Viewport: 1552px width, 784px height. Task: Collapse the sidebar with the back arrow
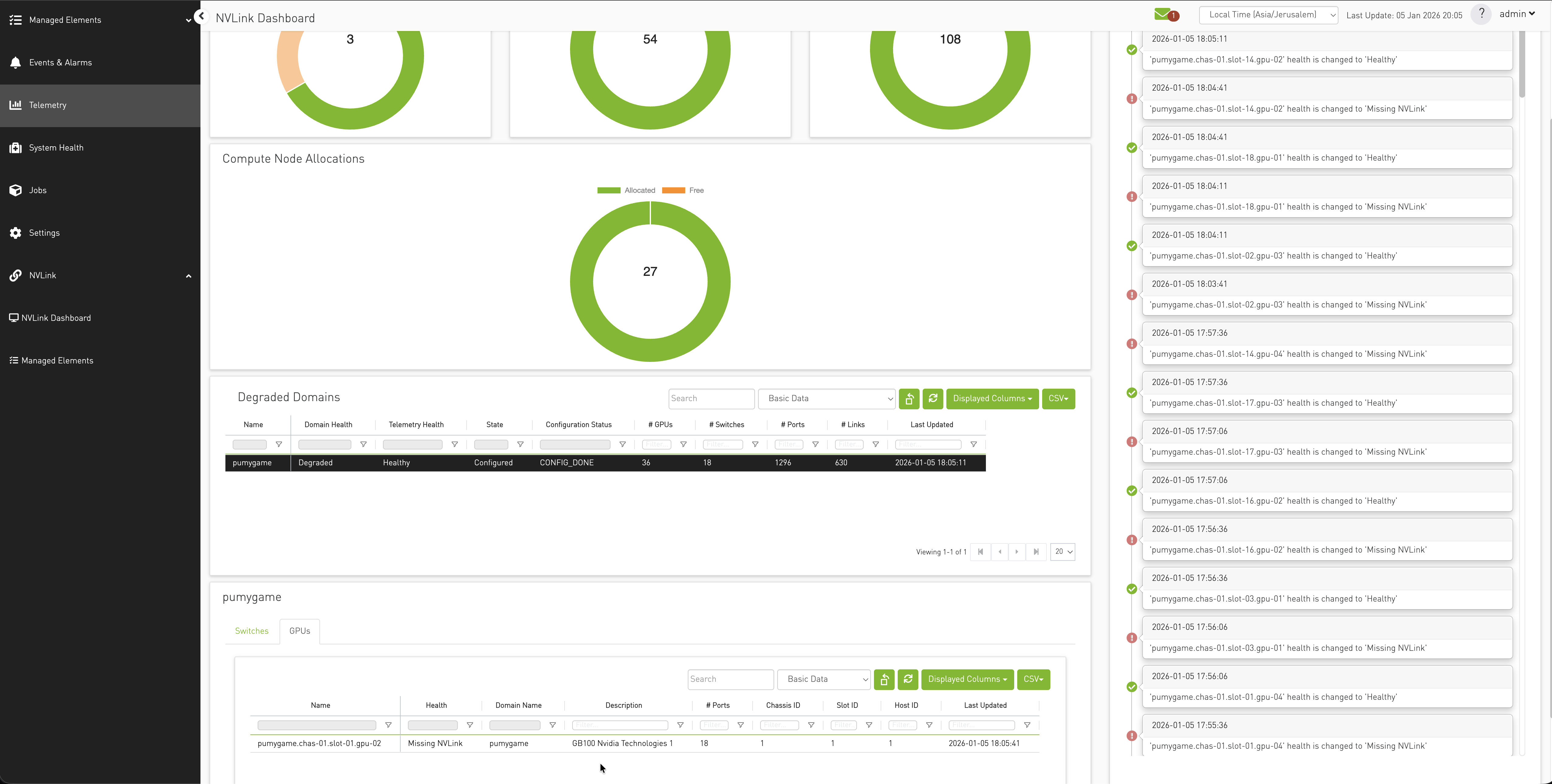click(x=202, y=16)
